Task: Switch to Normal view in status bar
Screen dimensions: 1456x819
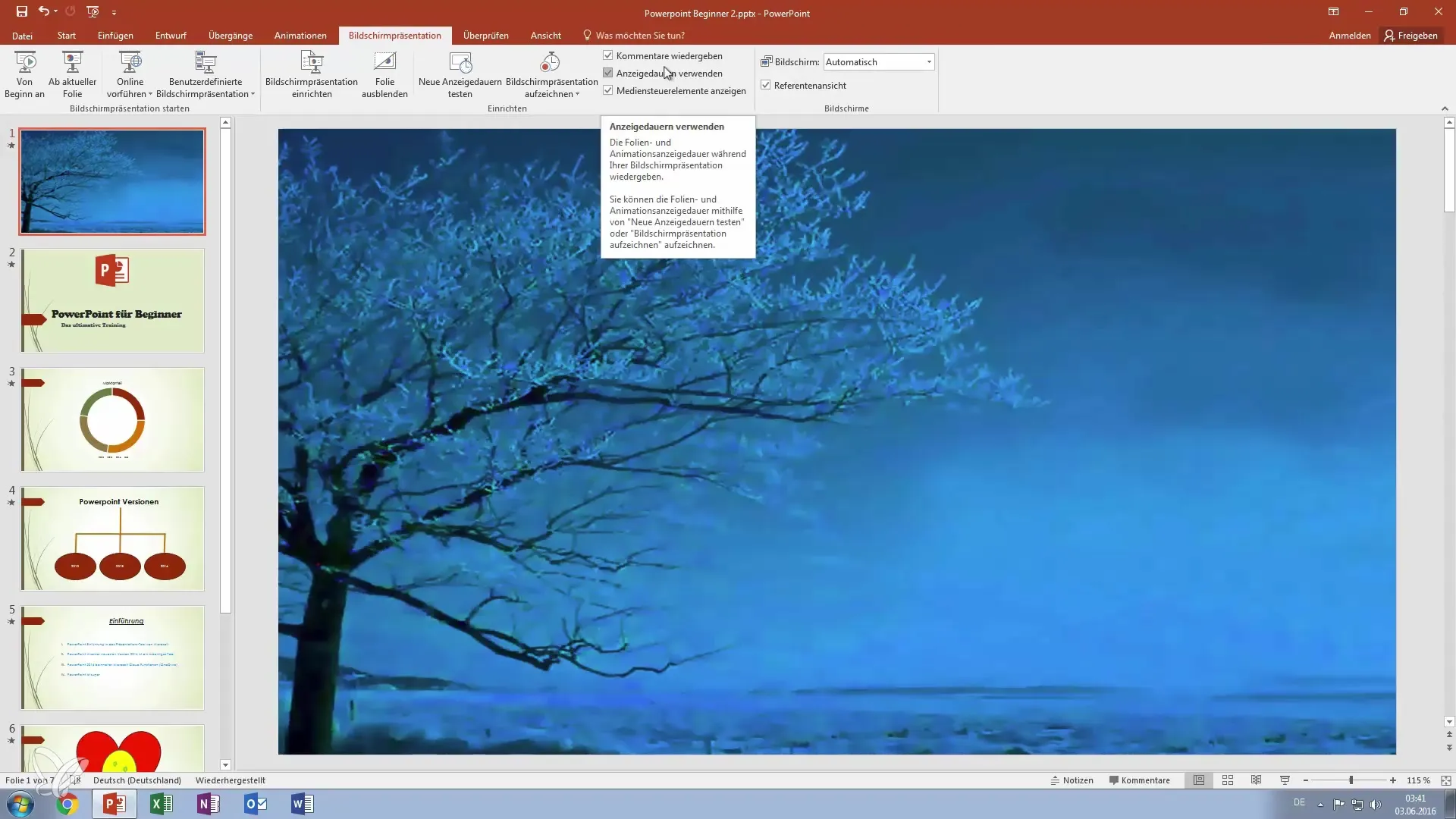Action: coord(1199,780)
